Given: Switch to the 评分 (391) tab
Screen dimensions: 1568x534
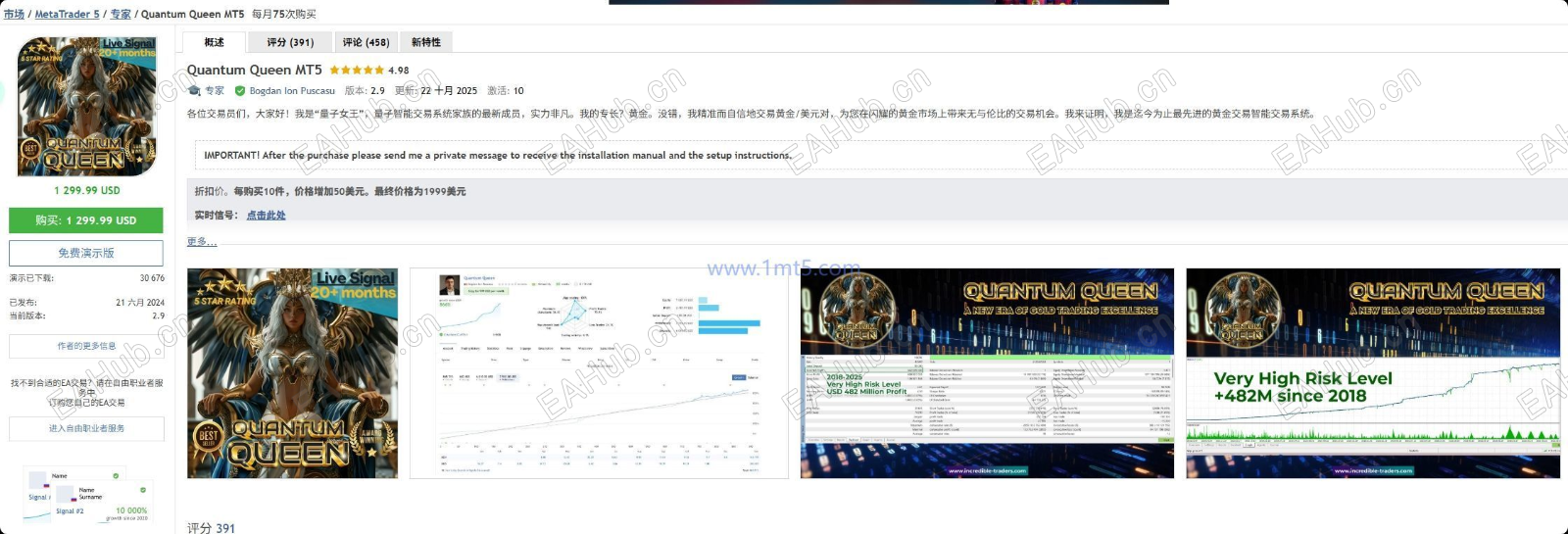Looking at the screenshot, I should coord(290,42).
